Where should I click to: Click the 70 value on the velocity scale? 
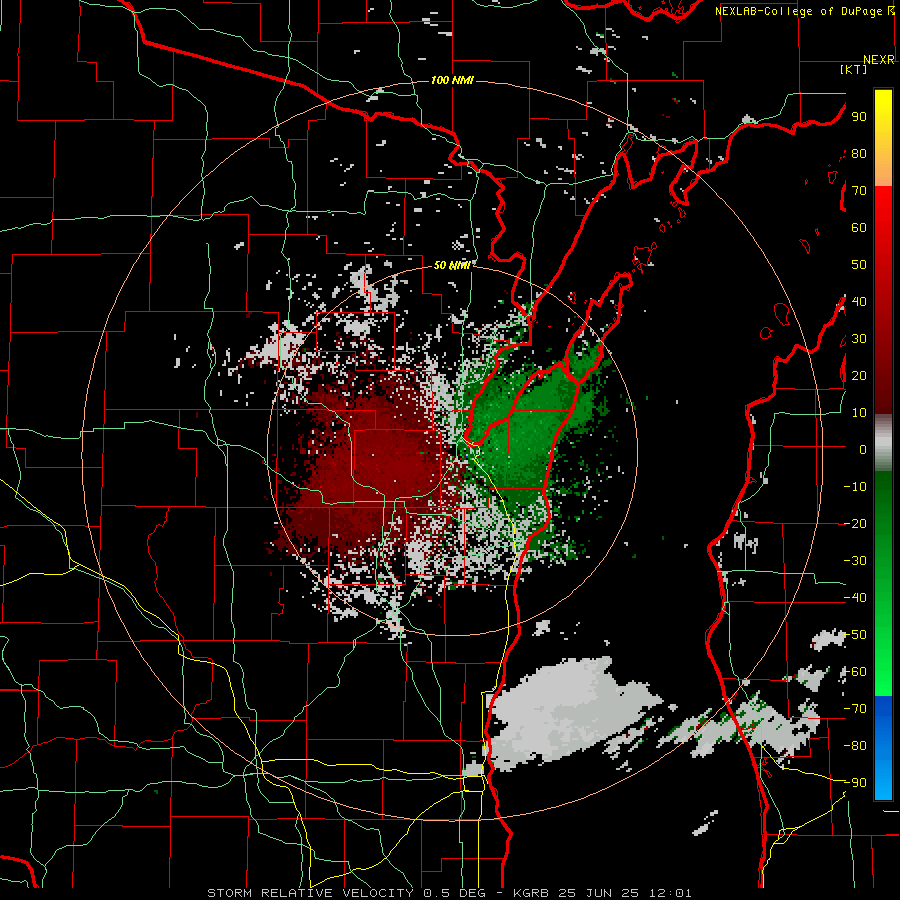point(859,191)
